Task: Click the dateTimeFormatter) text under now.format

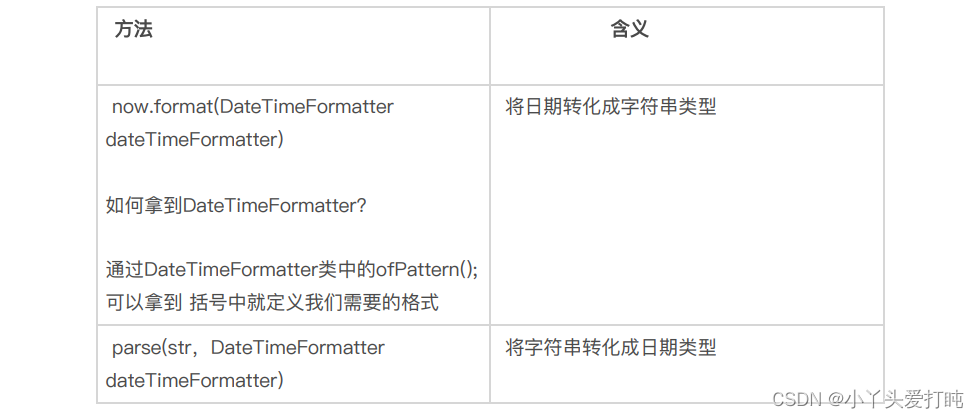Action: [194, 139]
